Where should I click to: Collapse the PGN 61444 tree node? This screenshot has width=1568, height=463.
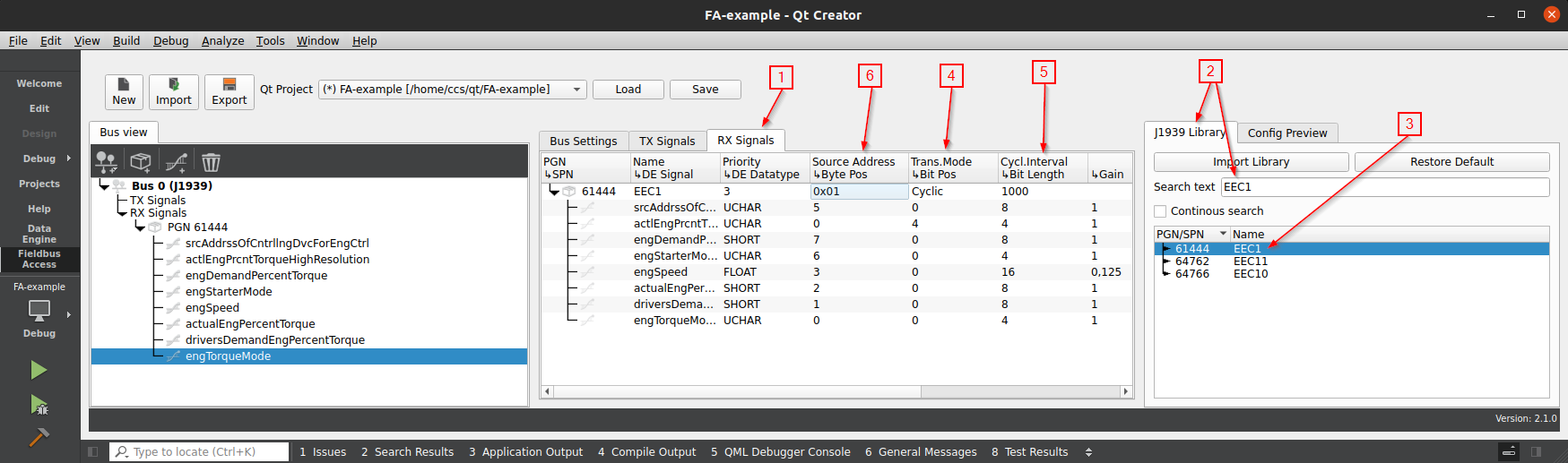(x=140, y=227)
